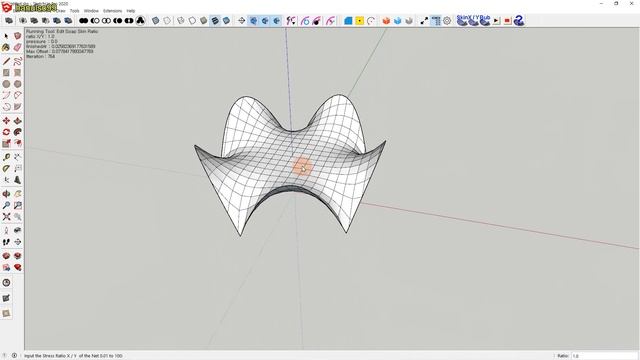Viewport: 640px width, 360px height.
Task: Click the Ratio measurements input field
Action: tap(603, 356)
